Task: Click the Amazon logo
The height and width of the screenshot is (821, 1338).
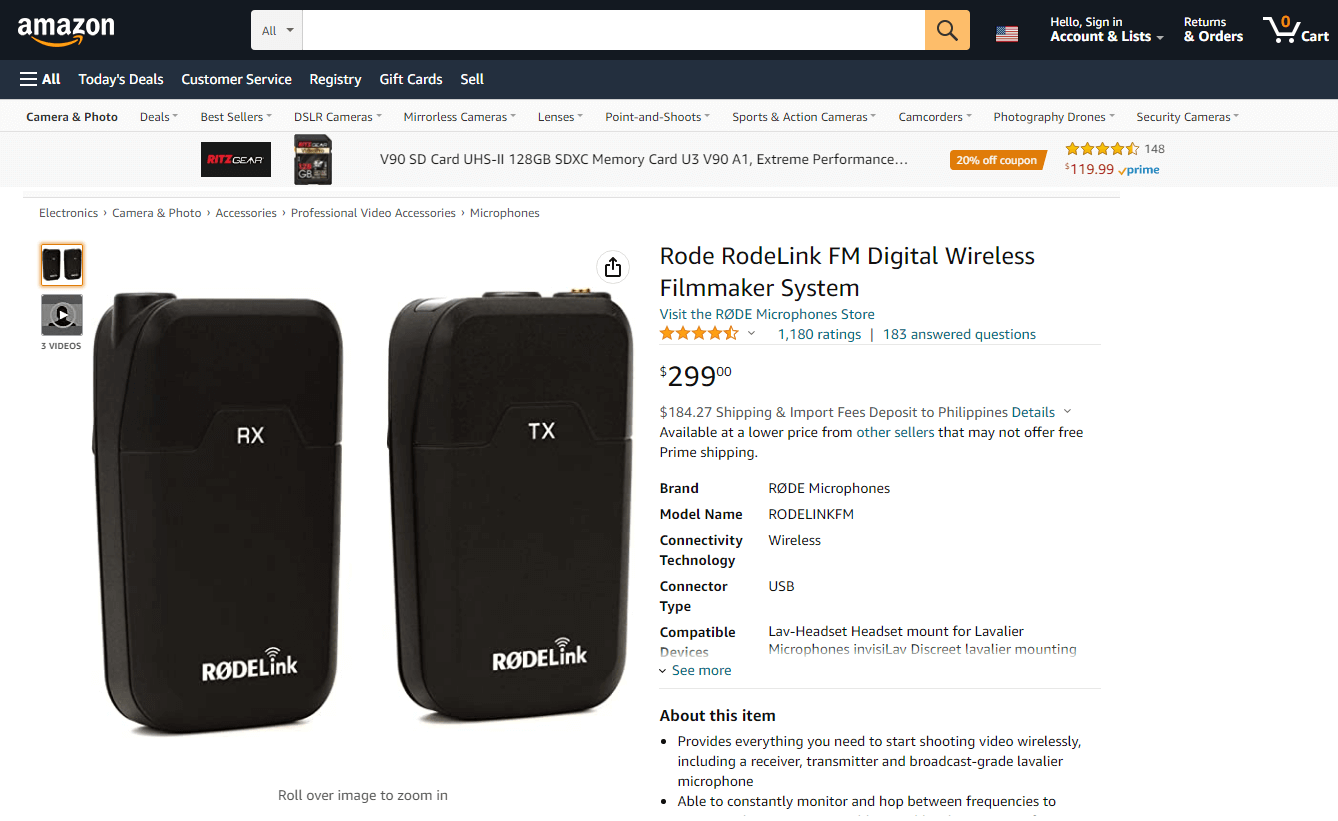Action: [x=66, y=31]
